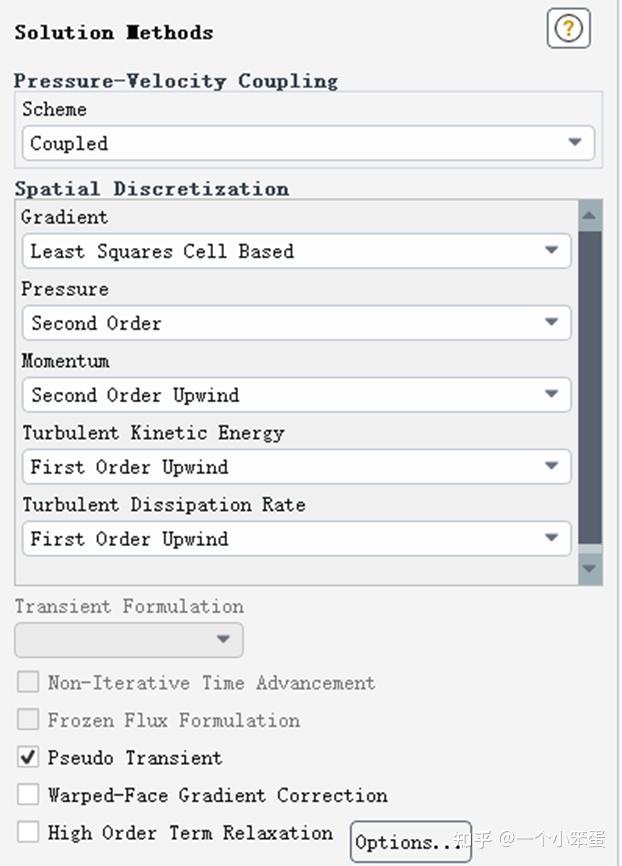This screenshot has width=622, height=866.
Task: Open the Transient Formulation dropdown
Action: pos(223,640)
